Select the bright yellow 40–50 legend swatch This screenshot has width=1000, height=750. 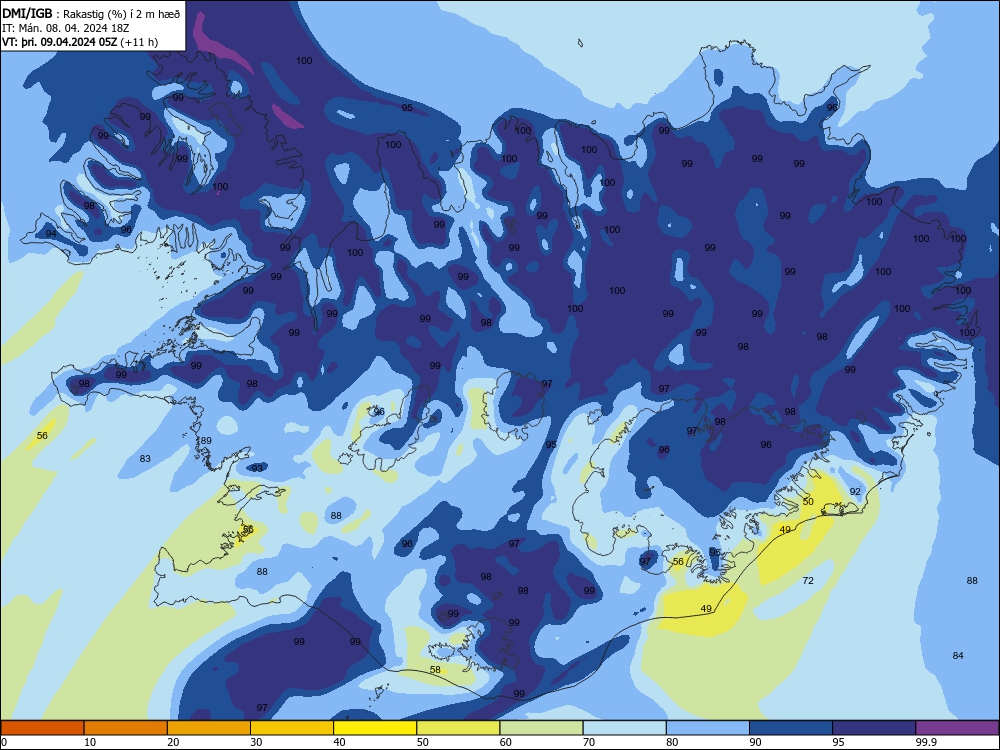(x=375, y=728)
